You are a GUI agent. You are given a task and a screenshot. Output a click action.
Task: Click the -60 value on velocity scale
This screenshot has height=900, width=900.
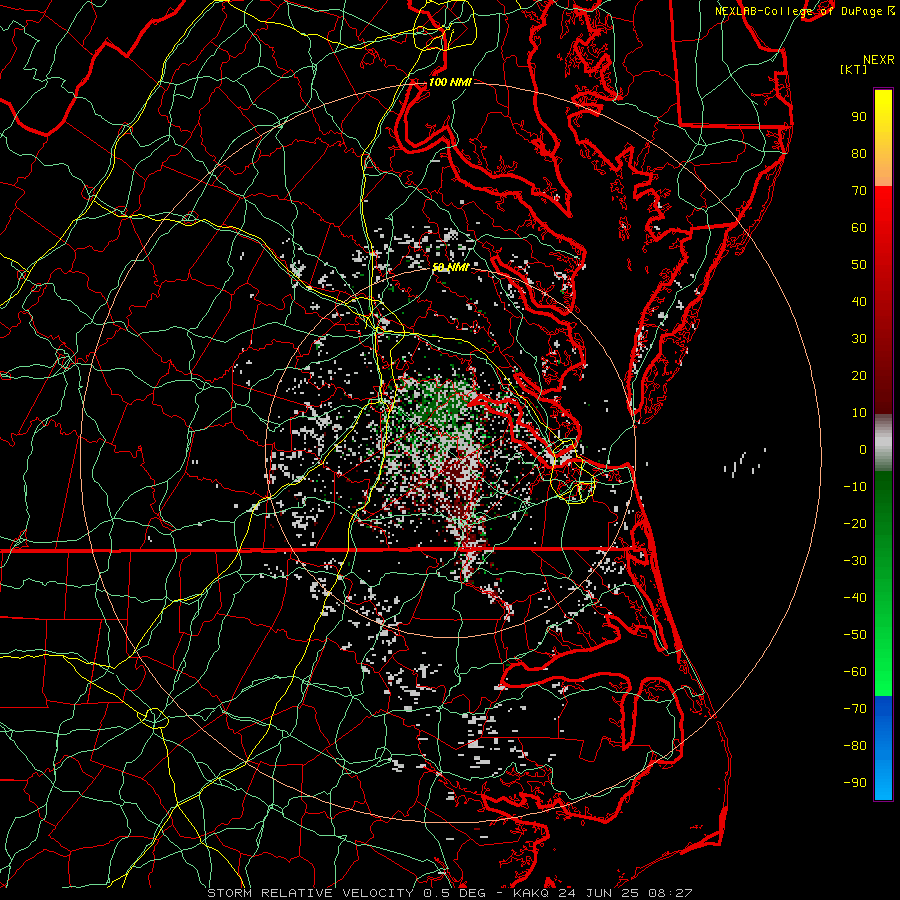(x=855, y=672)
